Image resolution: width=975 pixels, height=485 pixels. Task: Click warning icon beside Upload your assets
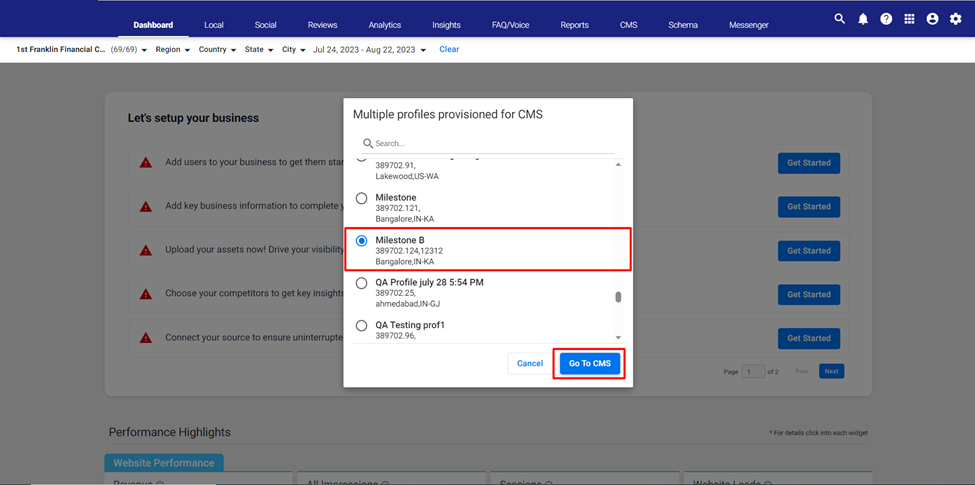[146, 251]
